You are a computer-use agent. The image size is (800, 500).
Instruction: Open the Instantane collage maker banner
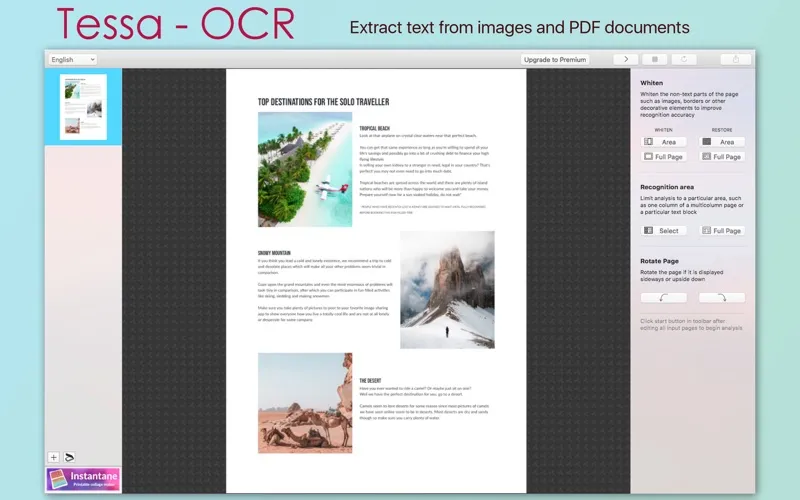[x=83, y=479]
